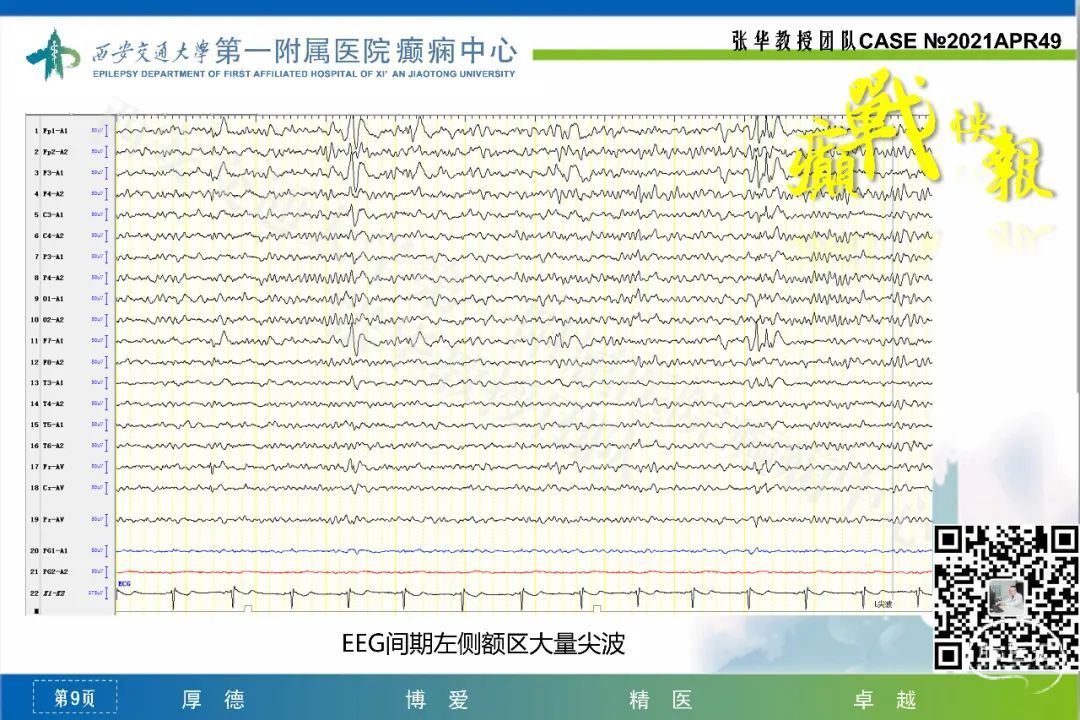Click the blue ECG label on trace
The image size is (1080, 720).
click(124, 584)
